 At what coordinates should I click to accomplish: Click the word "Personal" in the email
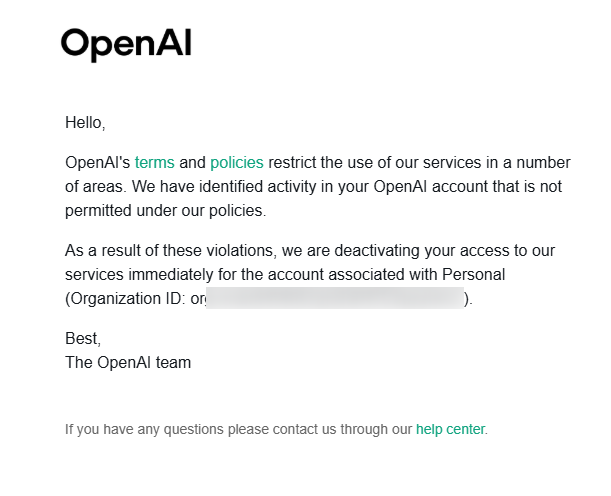point(473,274)
